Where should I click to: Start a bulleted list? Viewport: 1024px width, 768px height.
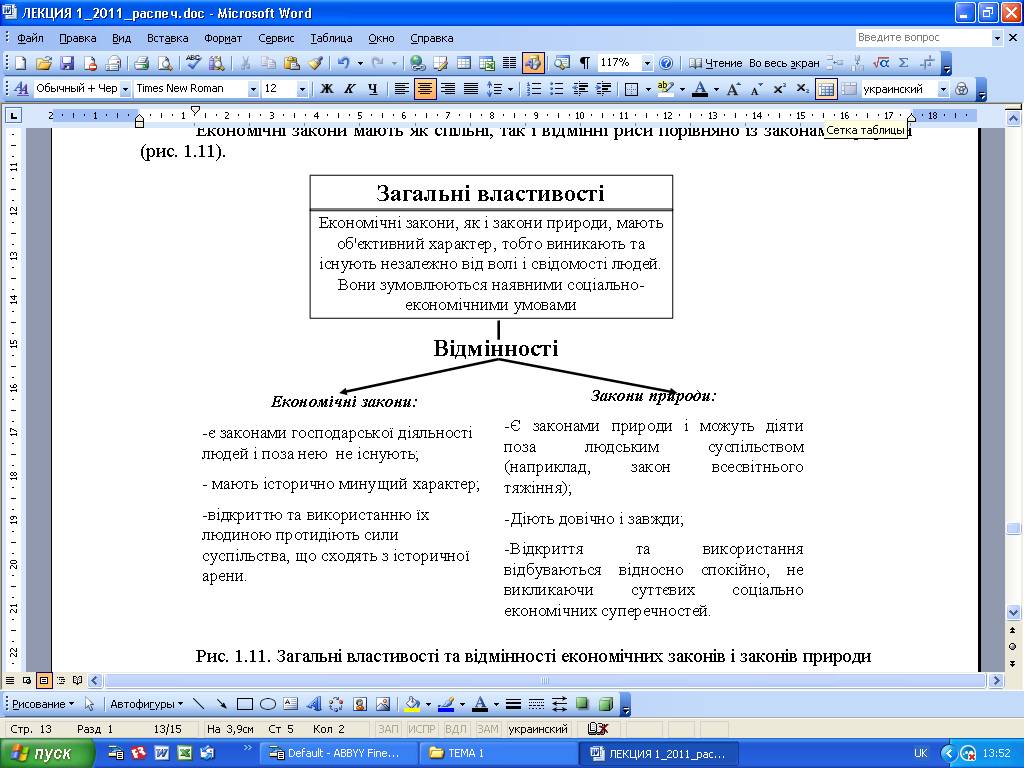coord(557,89)
